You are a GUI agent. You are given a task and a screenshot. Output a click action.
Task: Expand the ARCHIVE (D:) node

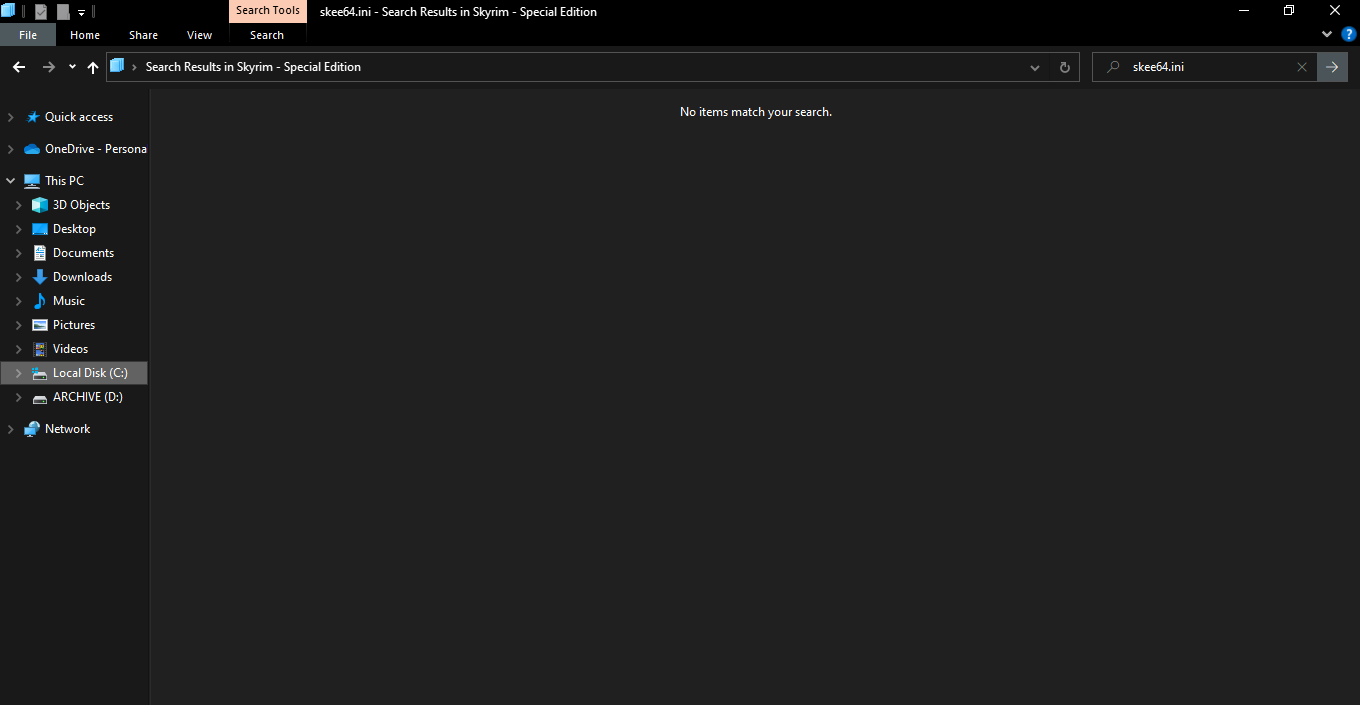click(x=18, y=397)
